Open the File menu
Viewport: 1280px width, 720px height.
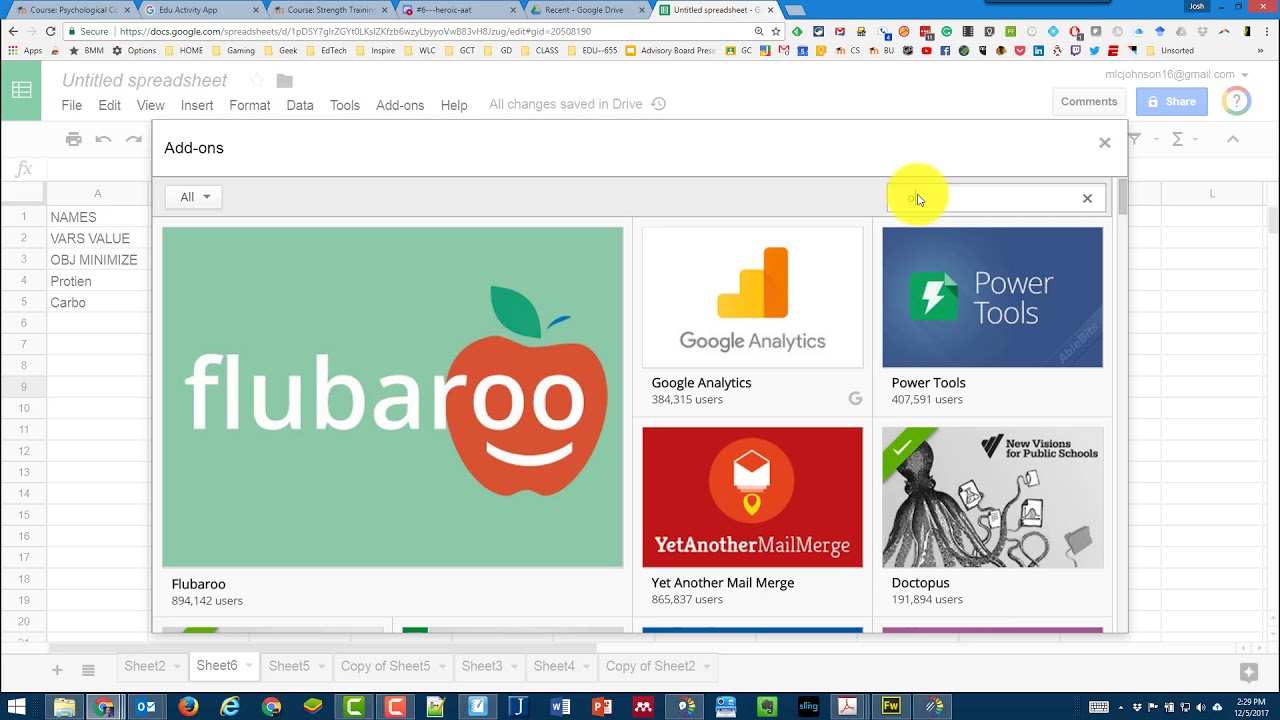(x=72, y=105)
